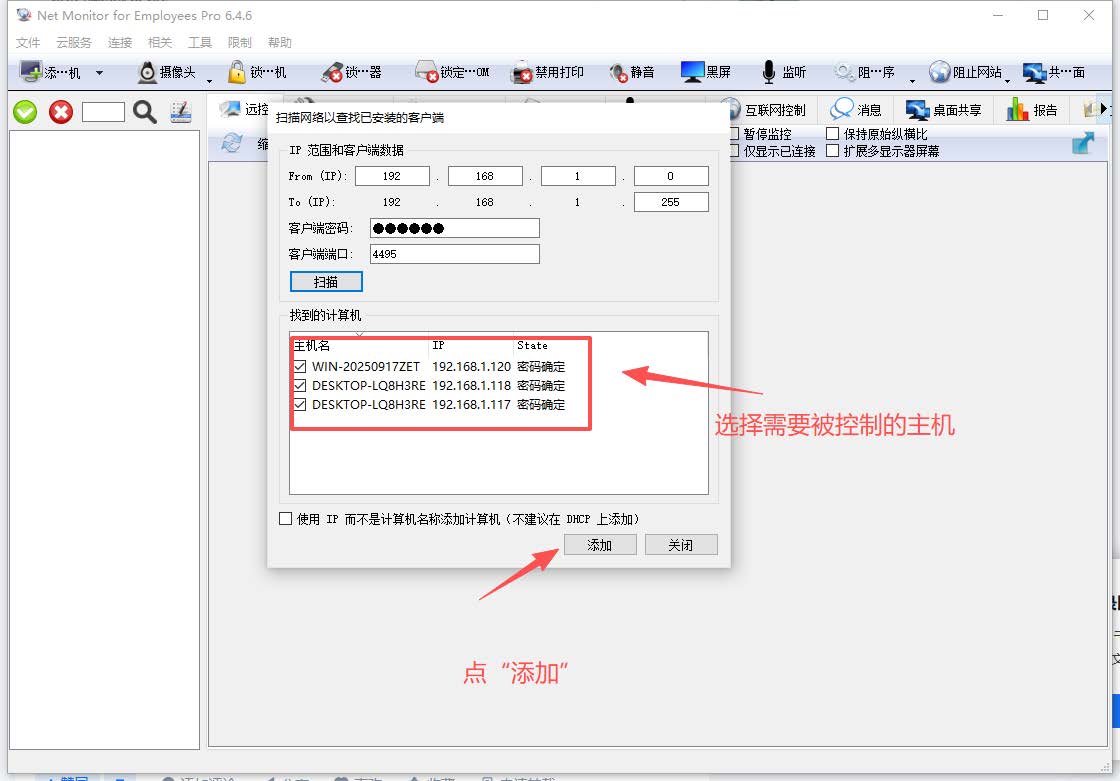Uncheck the WIN-20250917ET host checkbox
Image resolution: width=1120 pixels, height=781 pixels.
point(300,366)
